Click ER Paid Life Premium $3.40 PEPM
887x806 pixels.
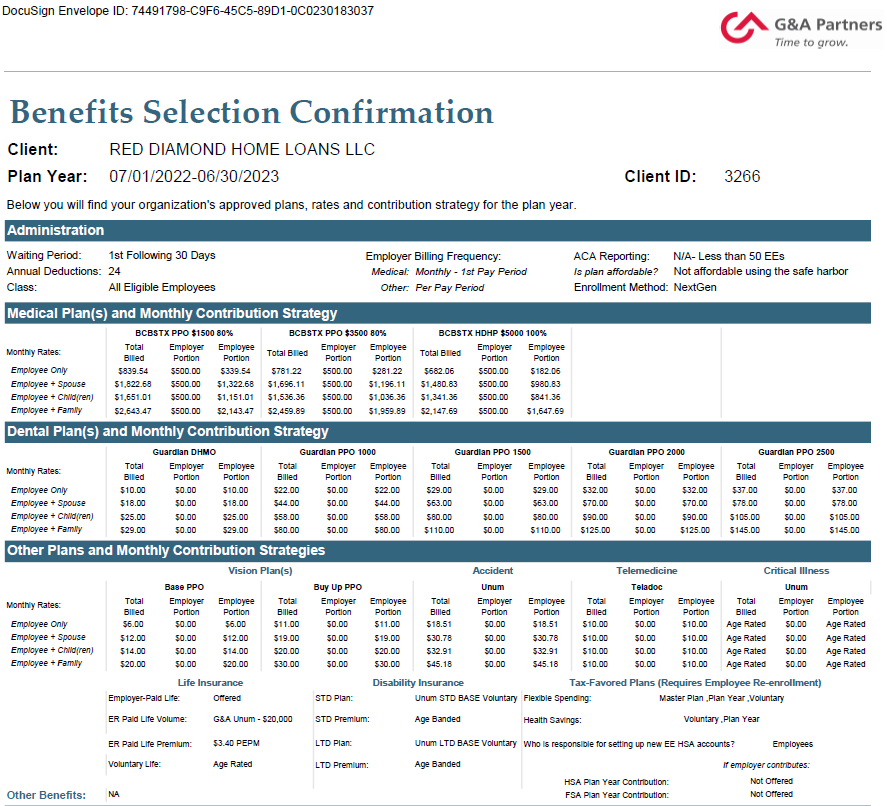tap(236, 743)
